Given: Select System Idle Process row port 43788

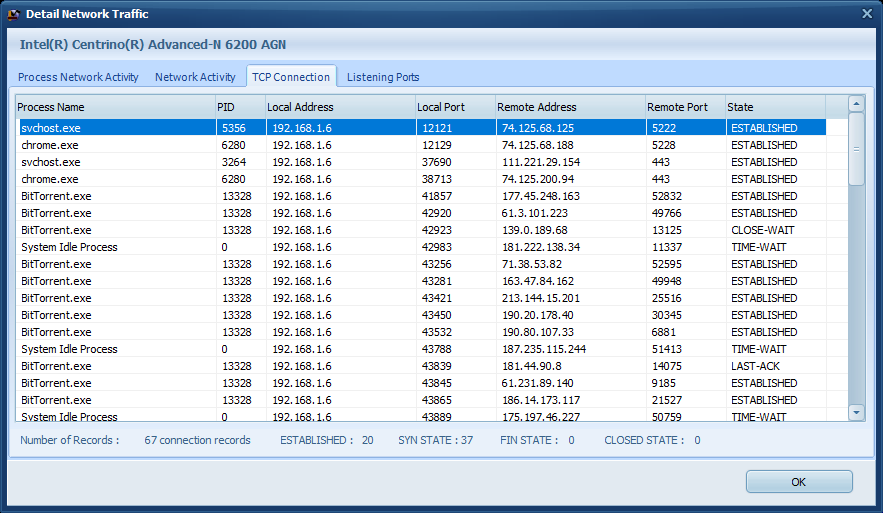Looking at the screenshot, I should click(422, 349).
